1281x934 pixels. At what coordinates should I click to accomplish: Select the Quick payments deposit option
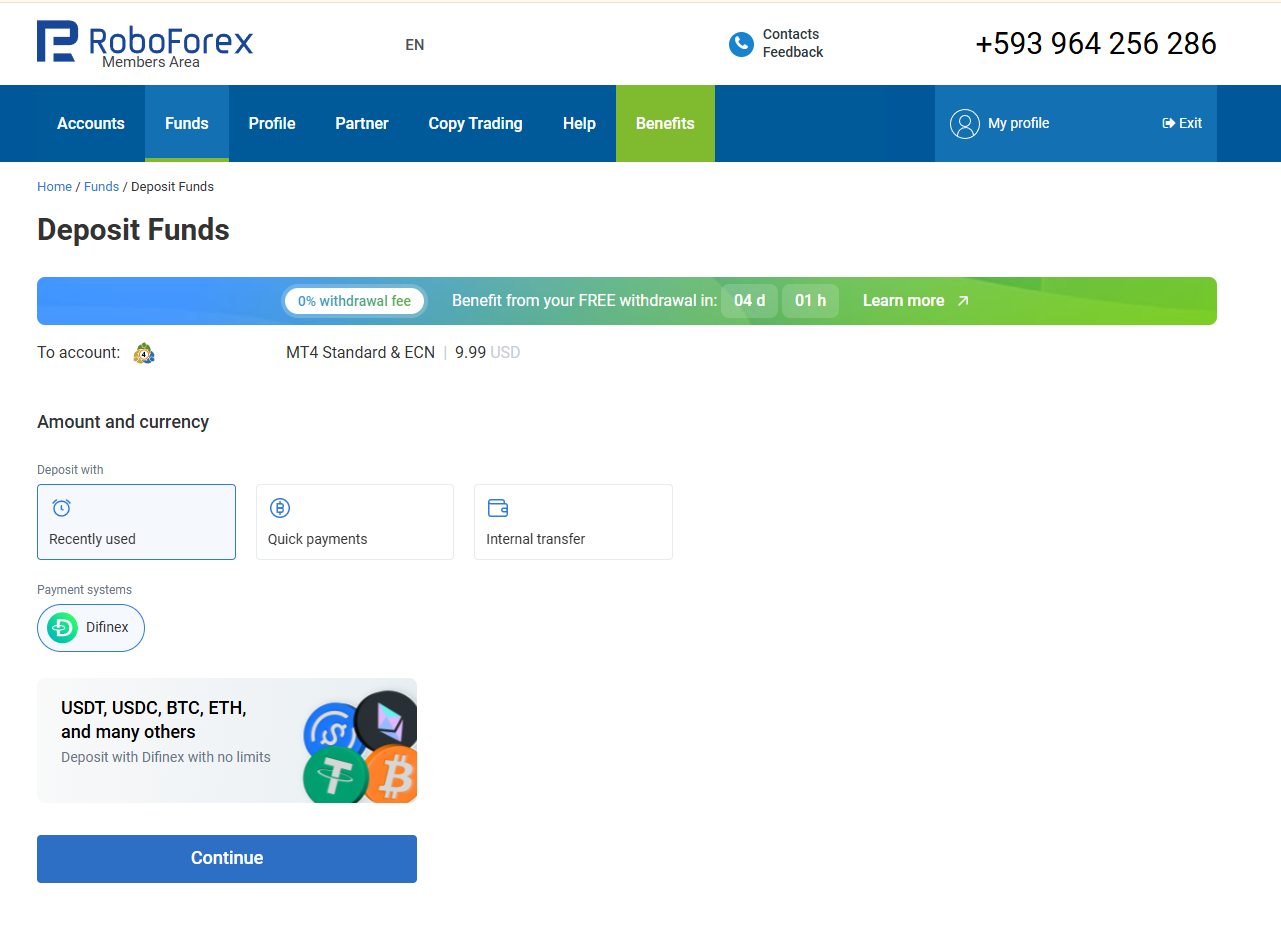click(355, 522)
